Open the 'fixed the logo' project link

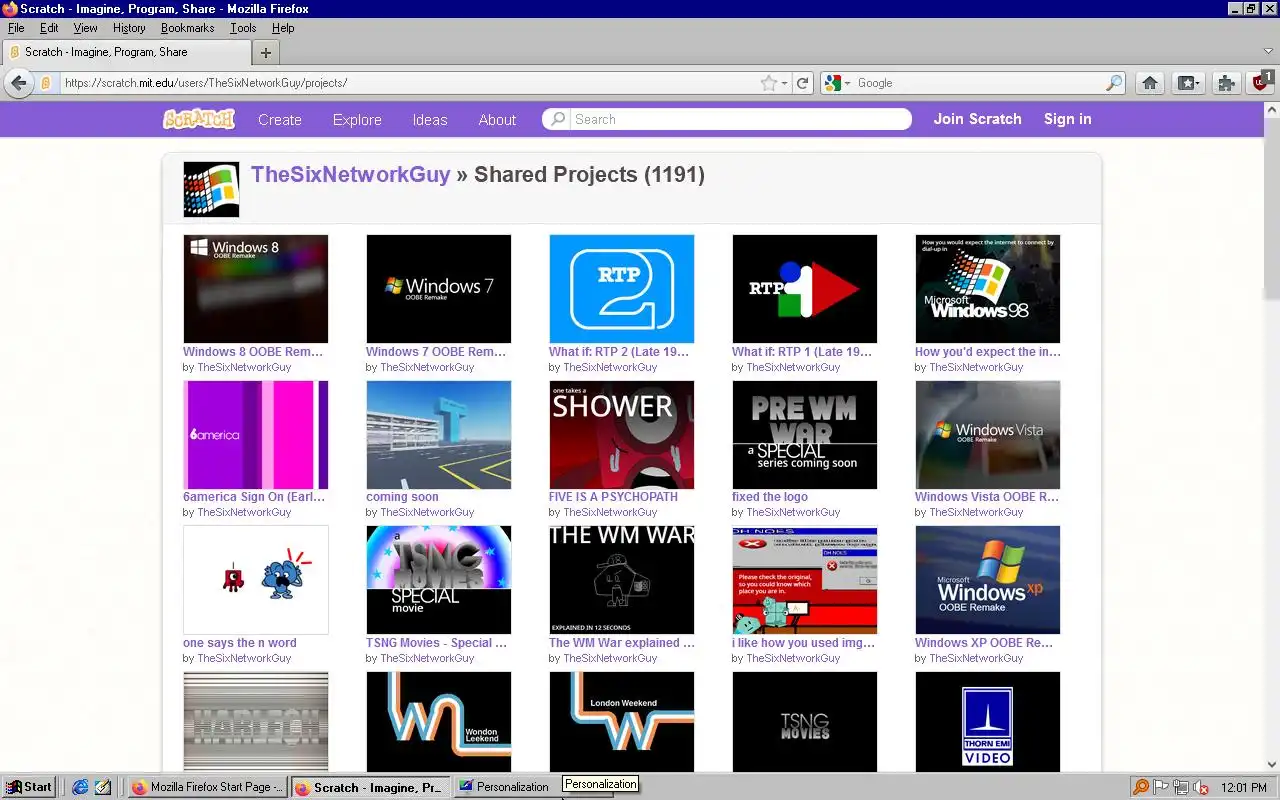click(x=770, y=497)
